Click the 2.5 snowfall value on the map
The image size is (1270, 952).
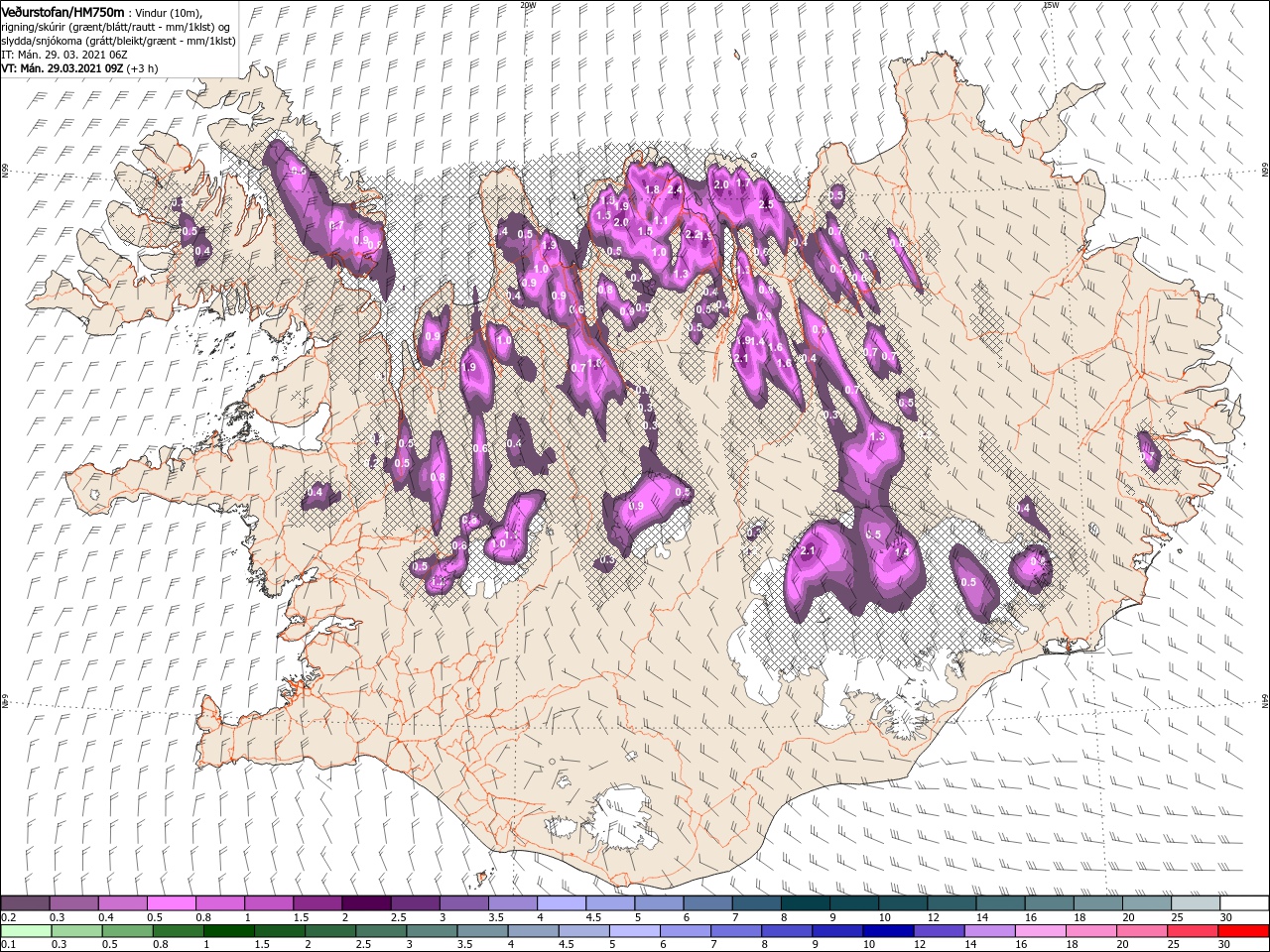(x=765, y=204)
